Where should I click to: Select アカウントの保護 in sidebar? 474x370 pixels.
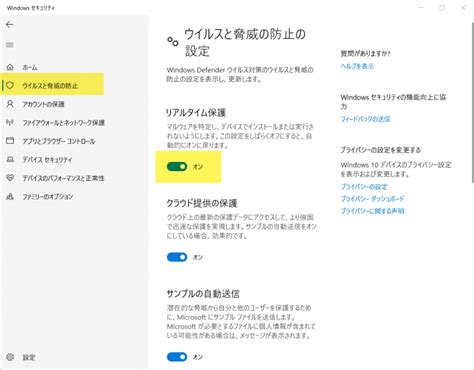43,104
